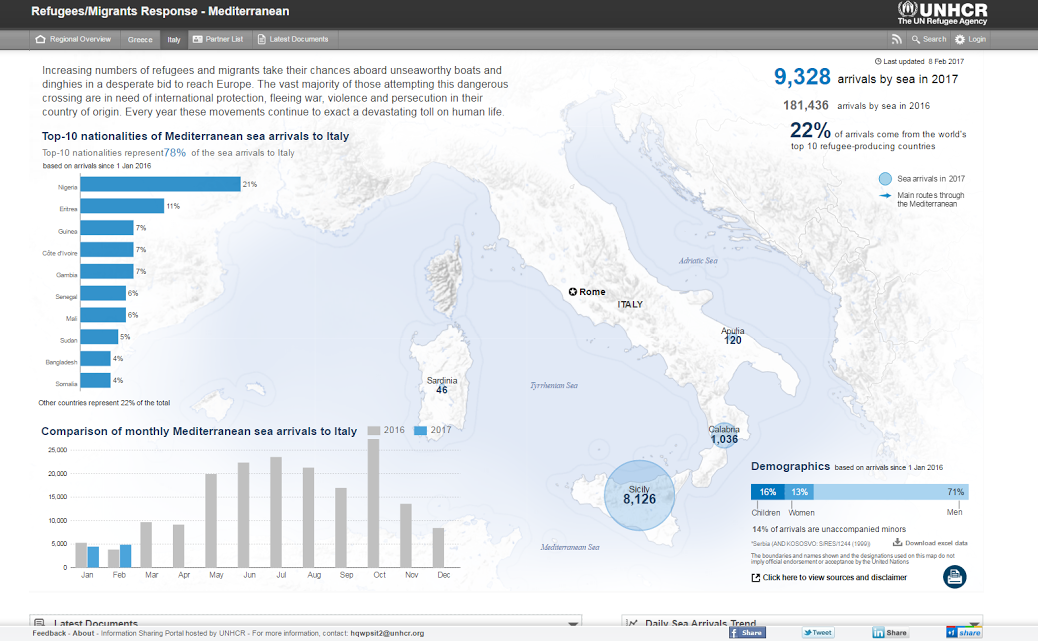Screen dimensions: 1038x641
Task: Click the round print icon button
Action: coord(954,577)
